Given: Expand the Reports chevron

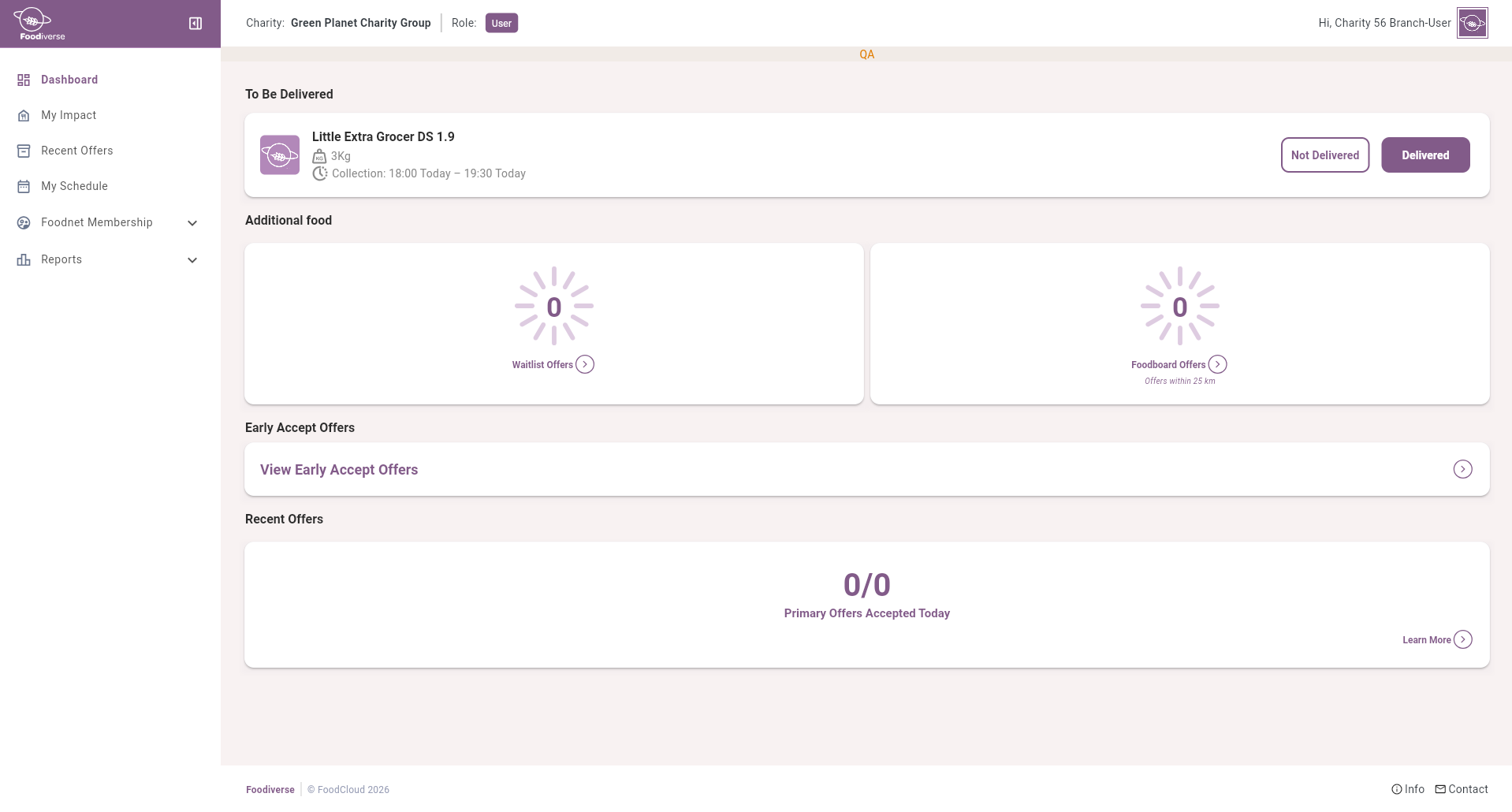Looking at the screenshot, I should coord(192,260).
